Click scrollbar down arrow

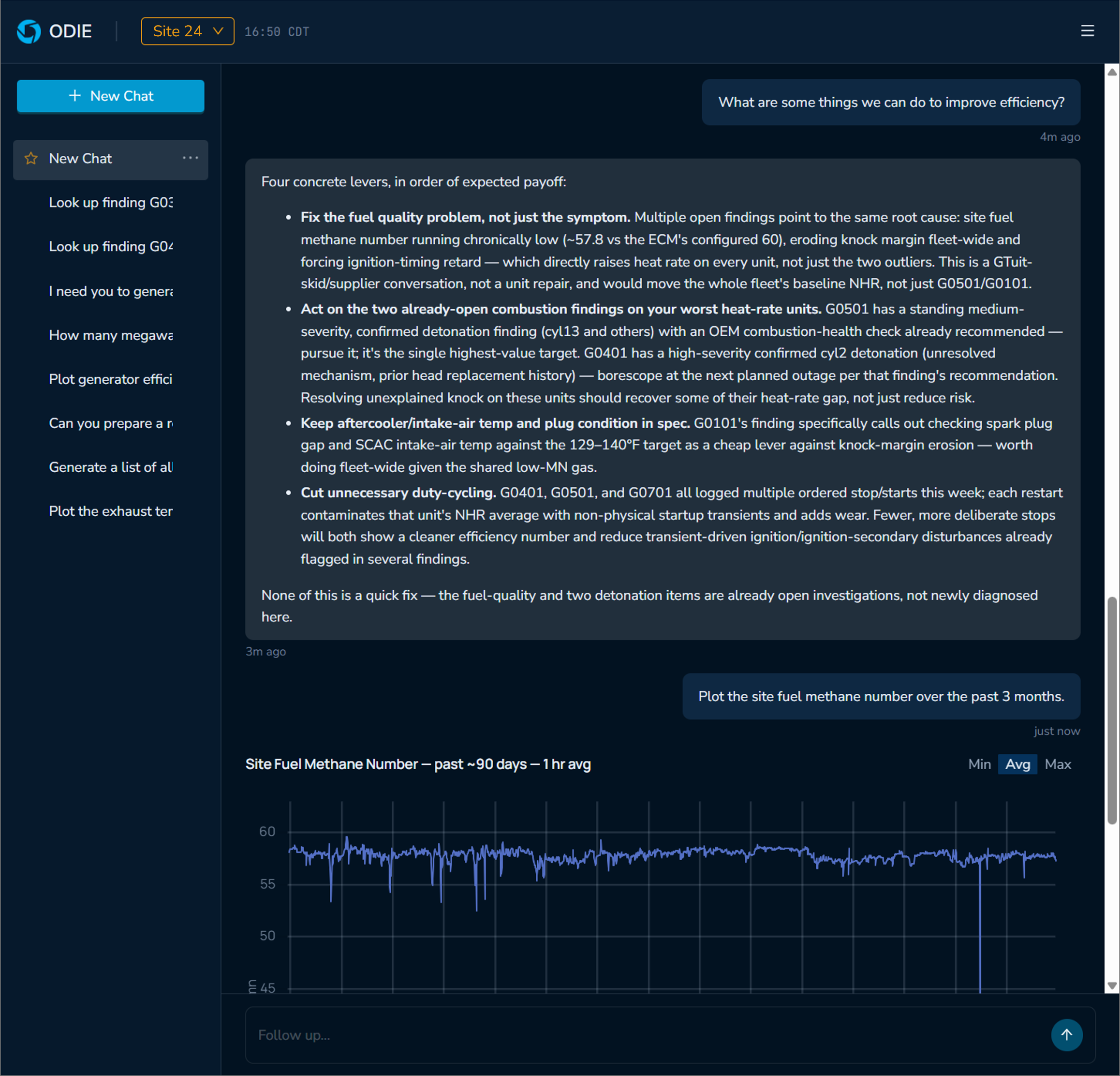coord(1111,986)
